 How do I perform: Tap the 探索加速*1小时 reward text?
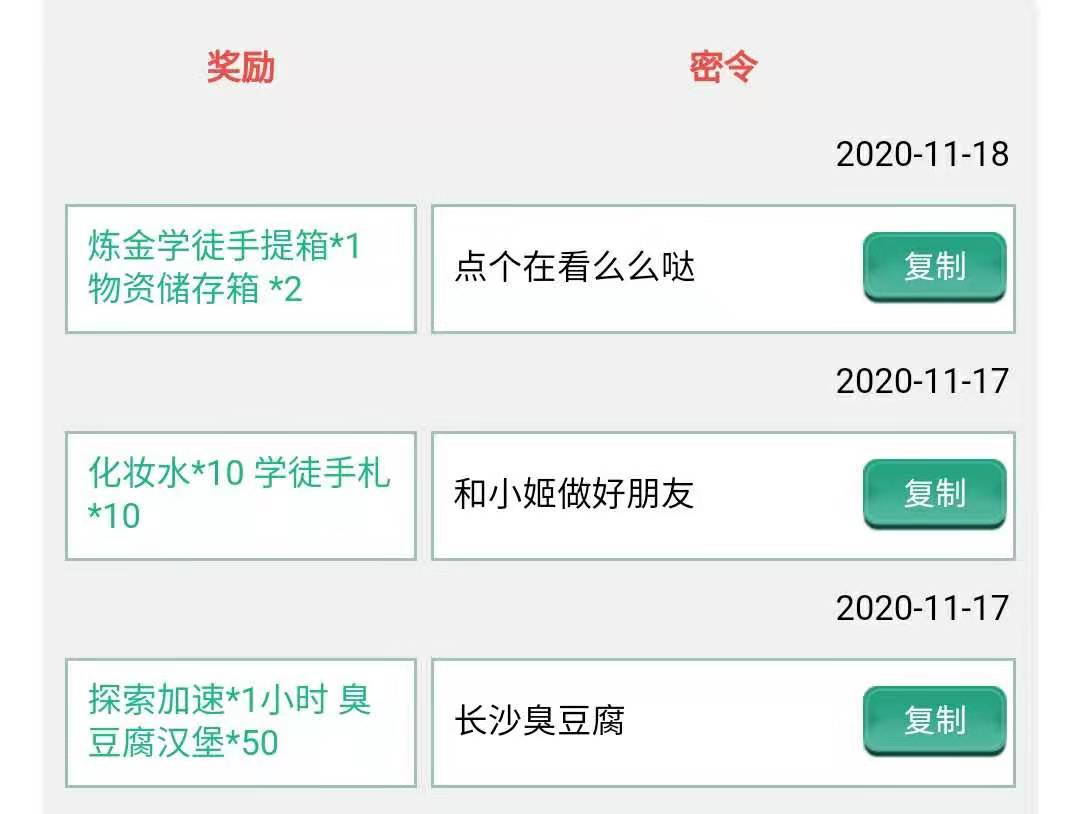(208, 700)
